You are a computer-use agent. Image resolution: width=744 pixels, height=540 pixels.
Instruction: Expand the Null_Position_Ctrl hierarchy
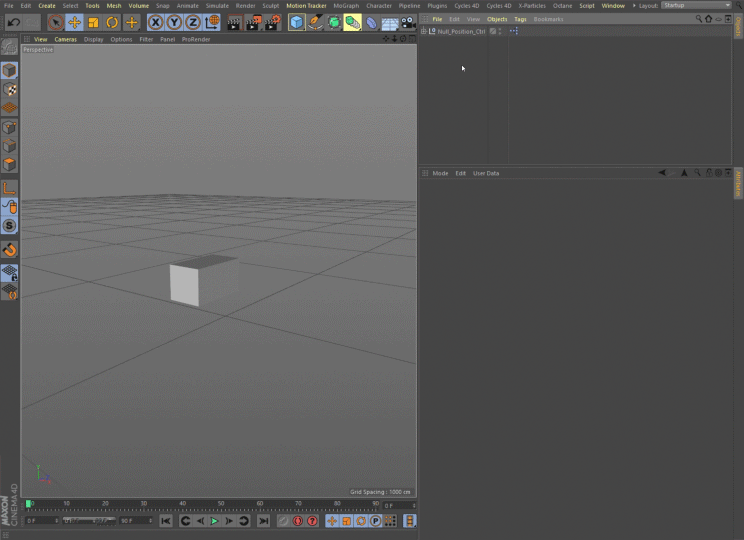coord(424,31)
